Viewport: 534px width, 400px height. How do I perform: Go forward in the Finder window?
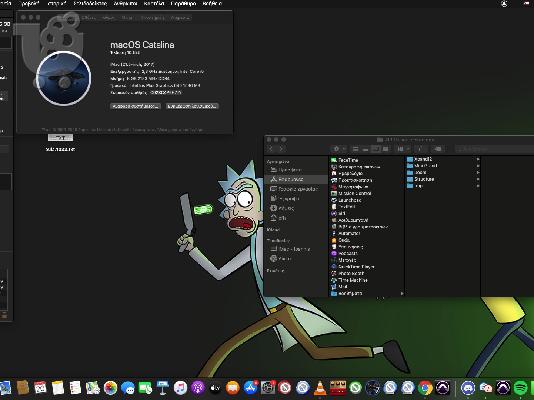(x=281, y=149)
